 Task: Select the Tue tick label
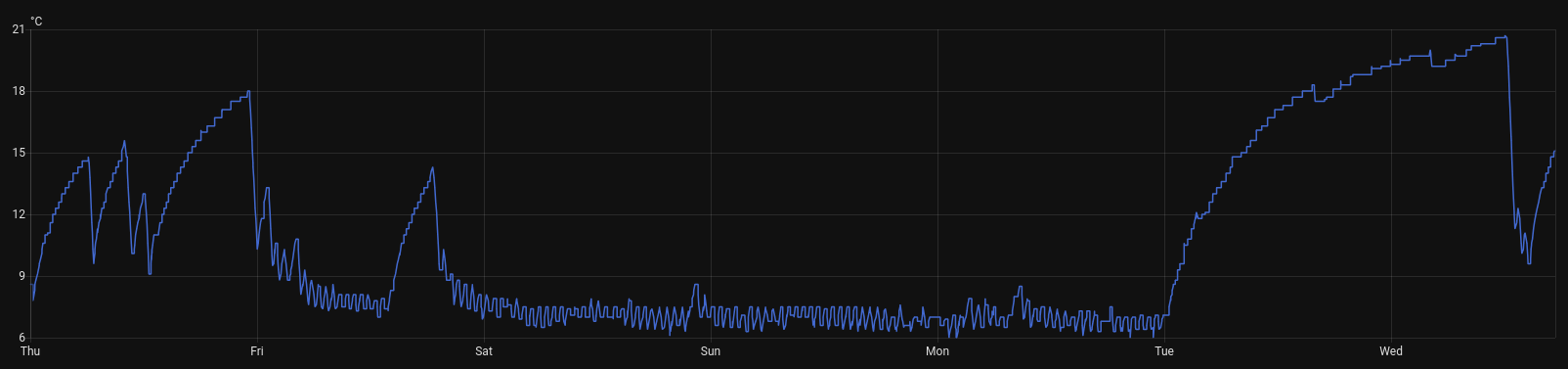tap(1164, 351)
